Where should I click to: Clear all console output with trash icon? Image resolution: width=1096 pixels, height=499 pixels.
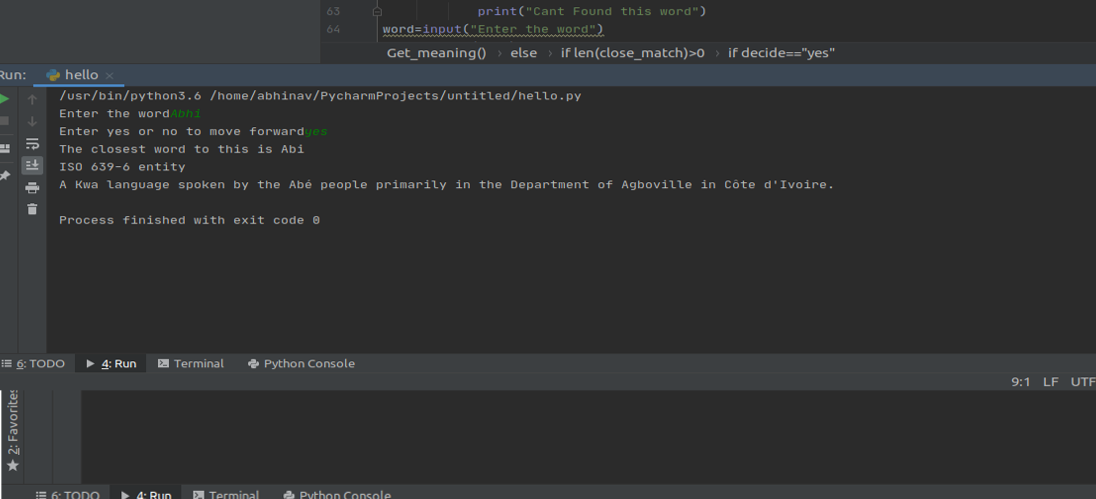32,209
